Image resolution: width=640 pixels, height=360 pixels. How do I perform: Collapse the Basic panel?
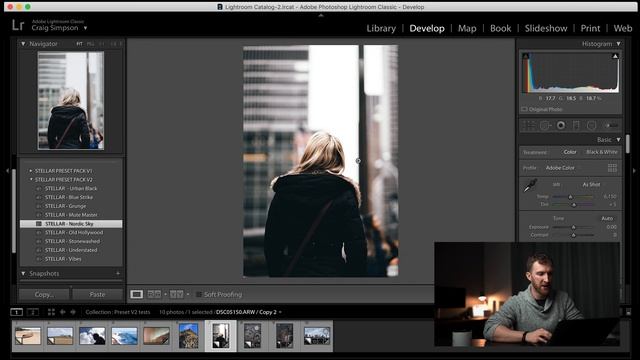coord(618,140)
